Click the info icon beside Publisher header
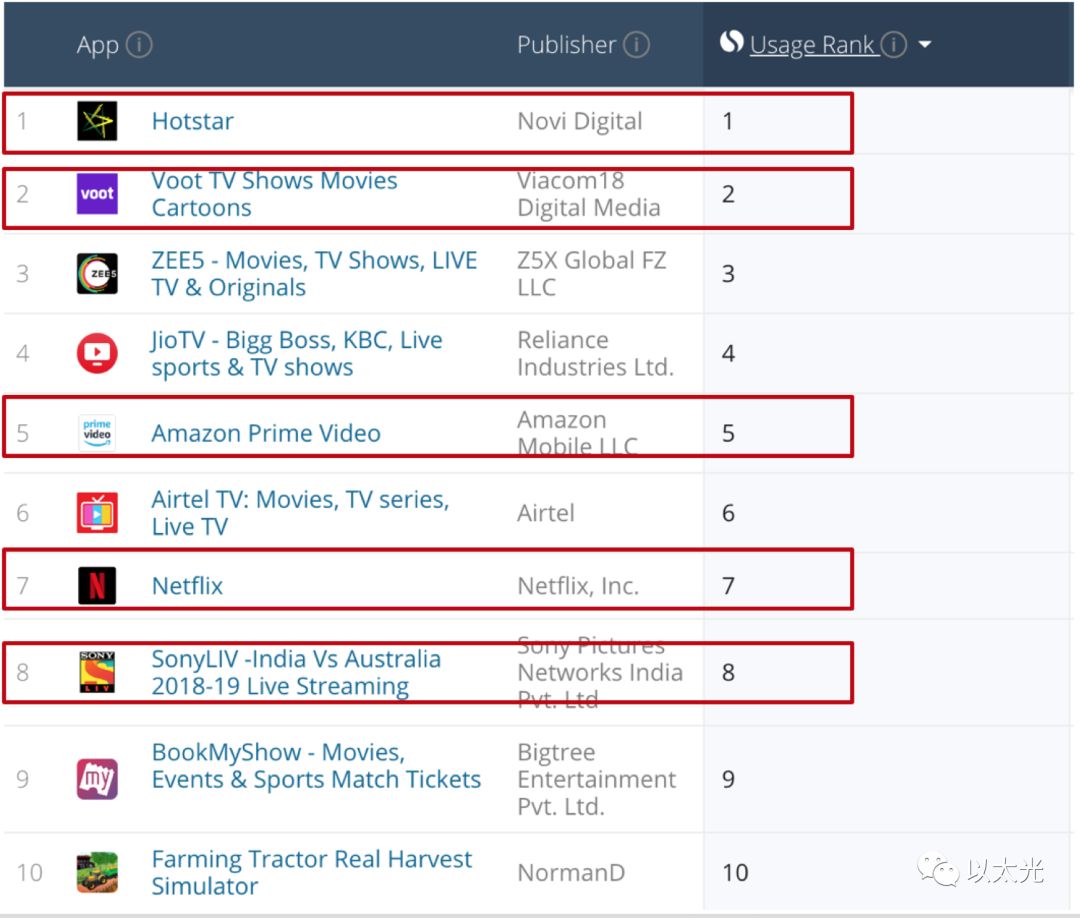The height and width of the screenshot is (918, 1080). [x=636, y=45]
